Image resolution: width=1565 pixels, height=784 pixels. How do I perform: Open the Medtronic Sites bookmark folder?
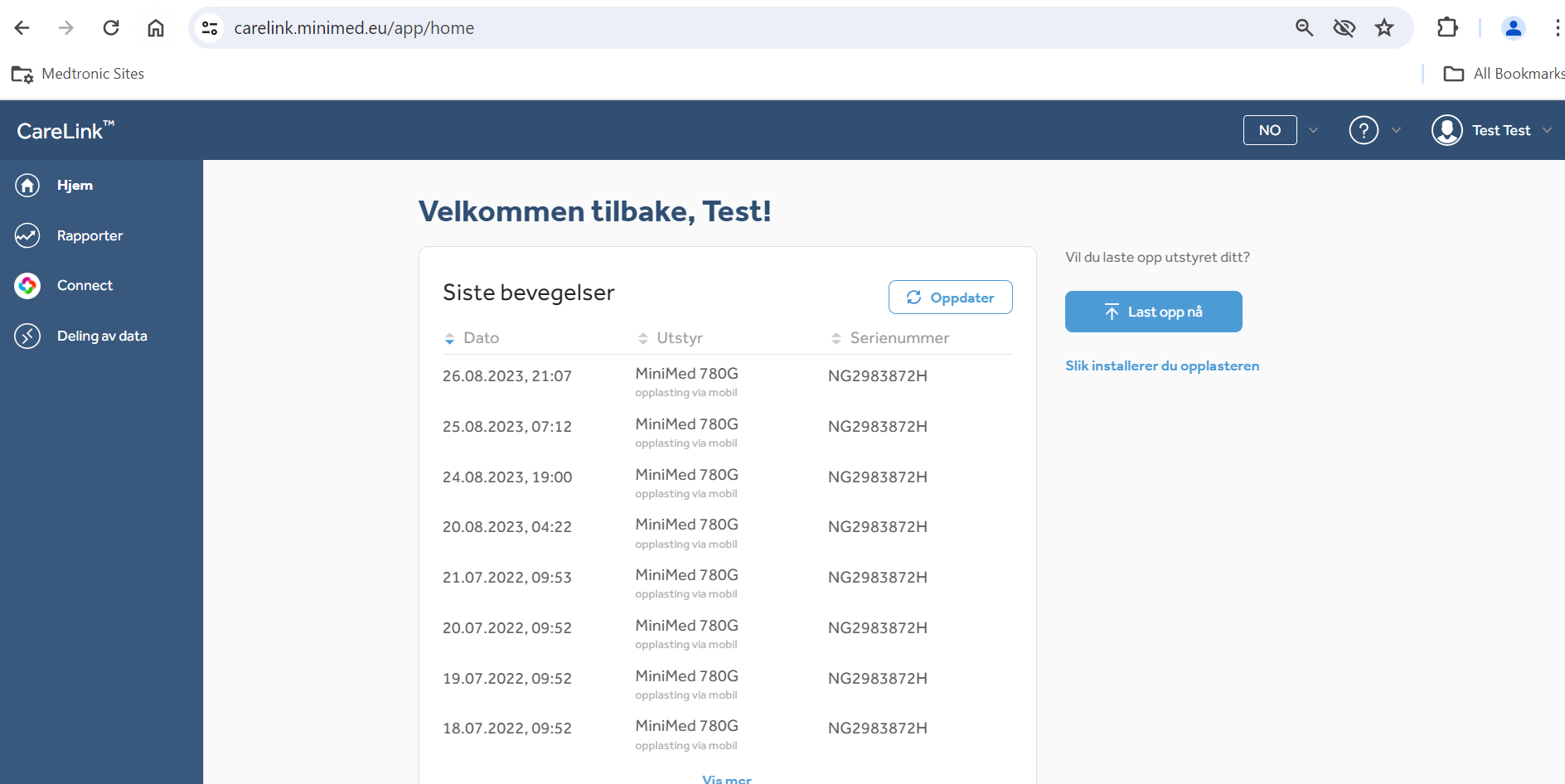[78, 74]
